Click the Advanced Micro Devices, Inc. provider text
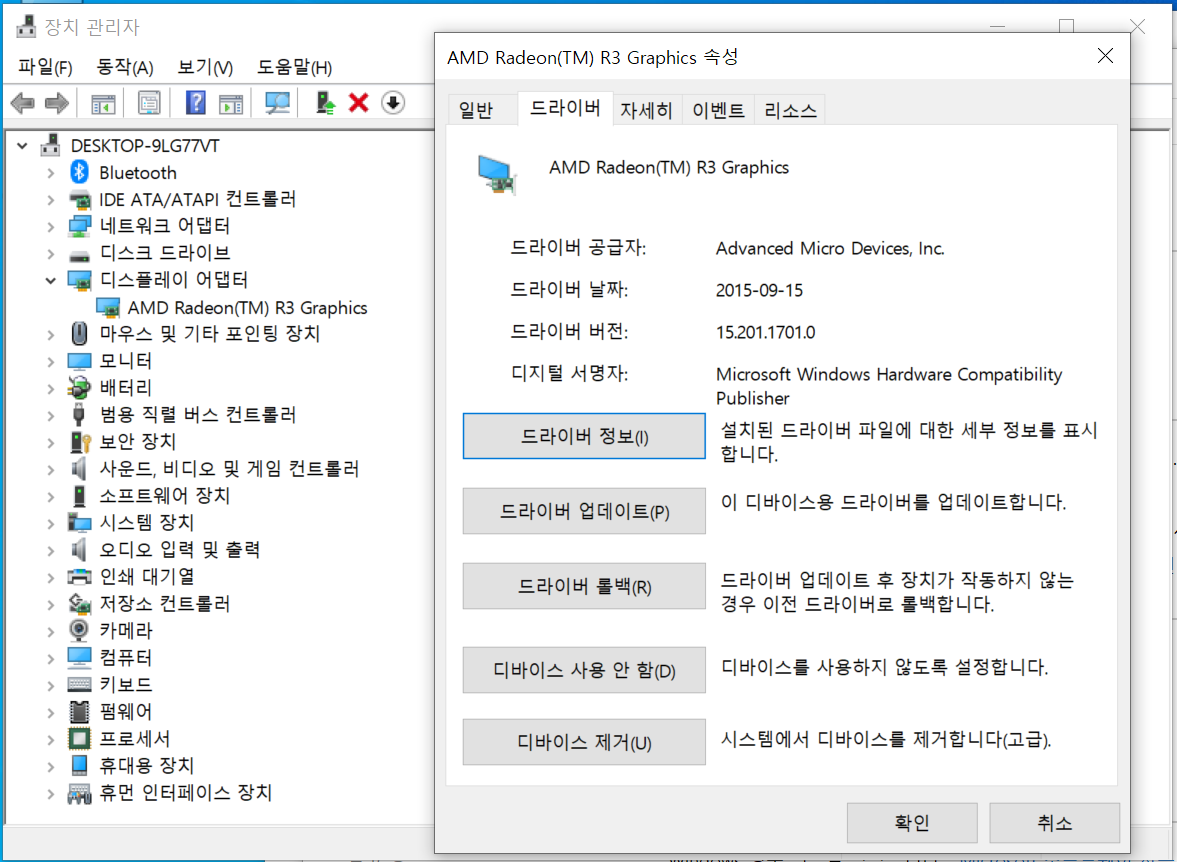Image resolution: width=1177 pixels, height=862 pixels. click(x=829, y=249)
